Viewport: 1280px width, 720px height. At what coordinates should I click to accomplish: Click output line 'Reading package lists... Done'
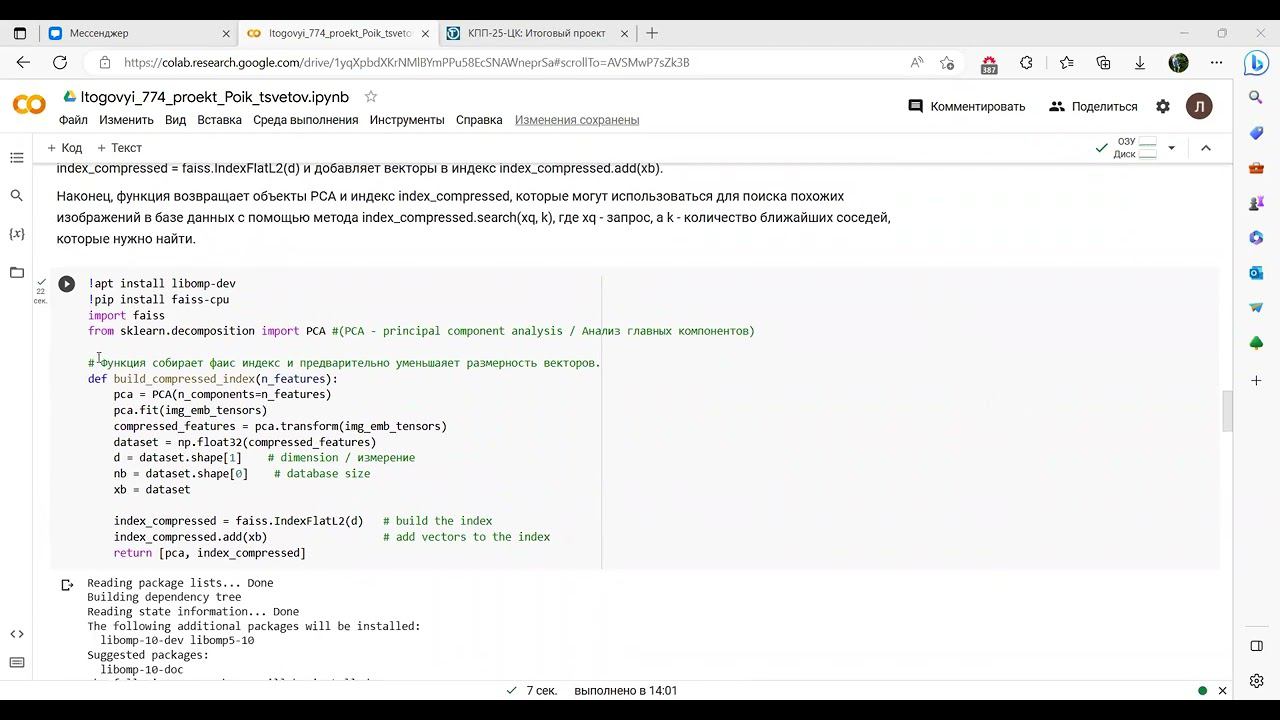pyautogui.click(x=180, y=583)
